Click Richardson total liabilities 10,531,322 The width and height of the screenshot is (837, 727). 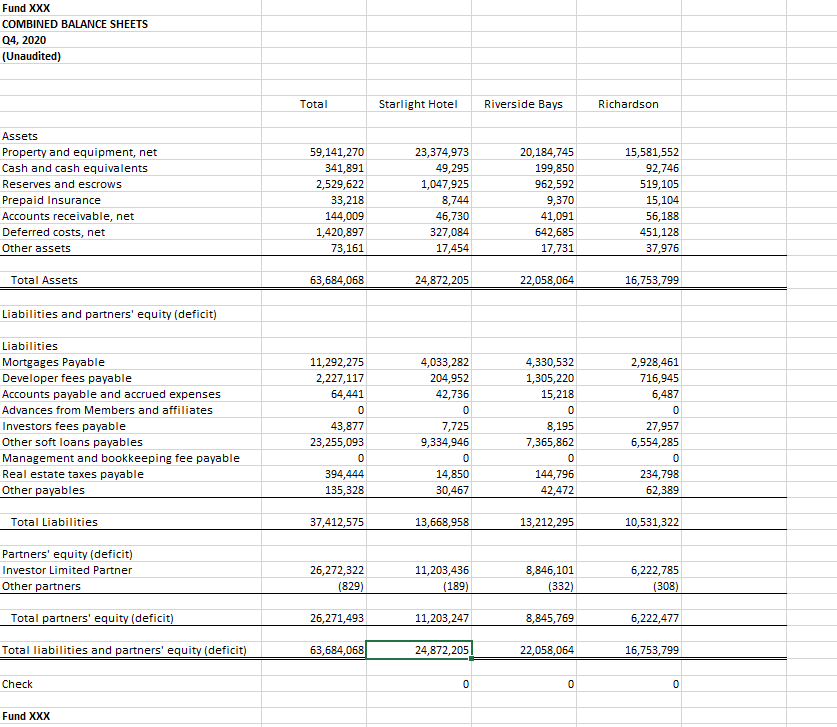[652, 523]
